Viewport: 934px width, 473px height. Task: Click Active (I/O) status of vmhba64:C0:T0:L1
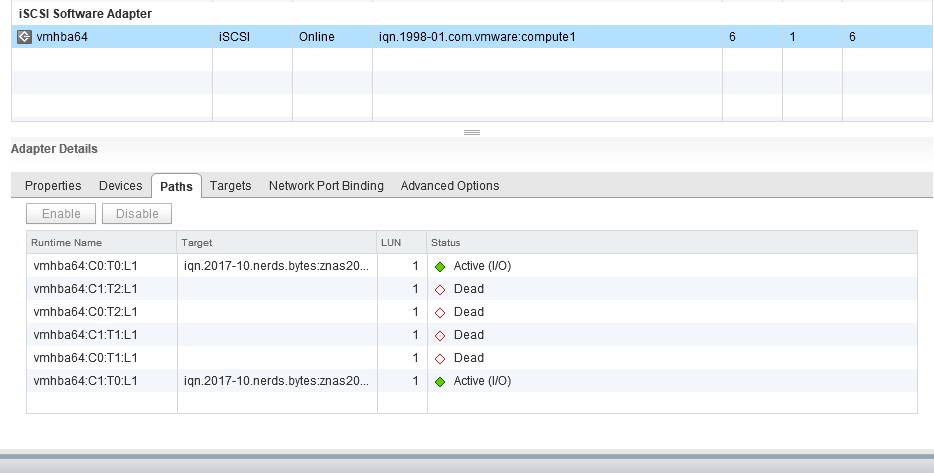coord(482,266)
